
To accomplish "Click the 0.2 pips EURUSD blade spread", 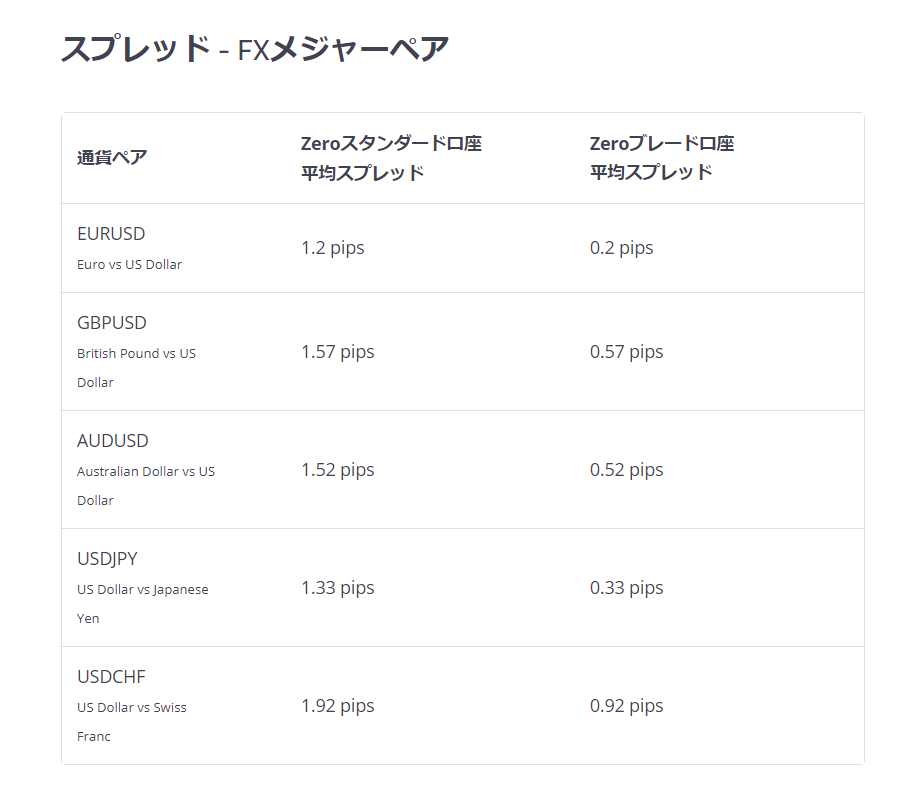I will coord(622,248).
